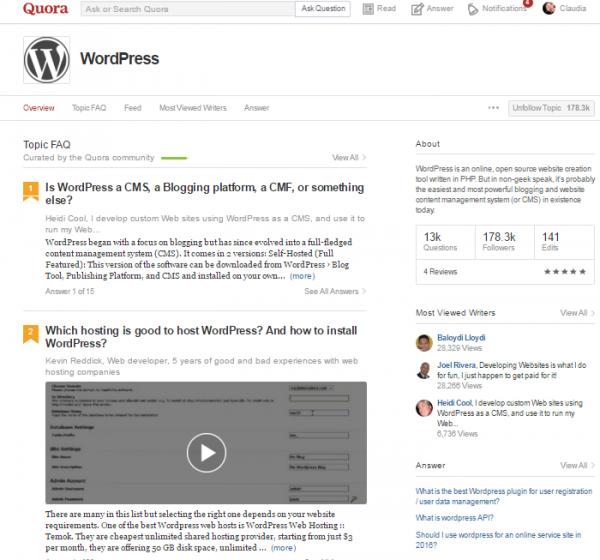Screen dimensions: 600x560
Task: Click Heidi Cool's avatar in sidebar
Action: [424, 408]
